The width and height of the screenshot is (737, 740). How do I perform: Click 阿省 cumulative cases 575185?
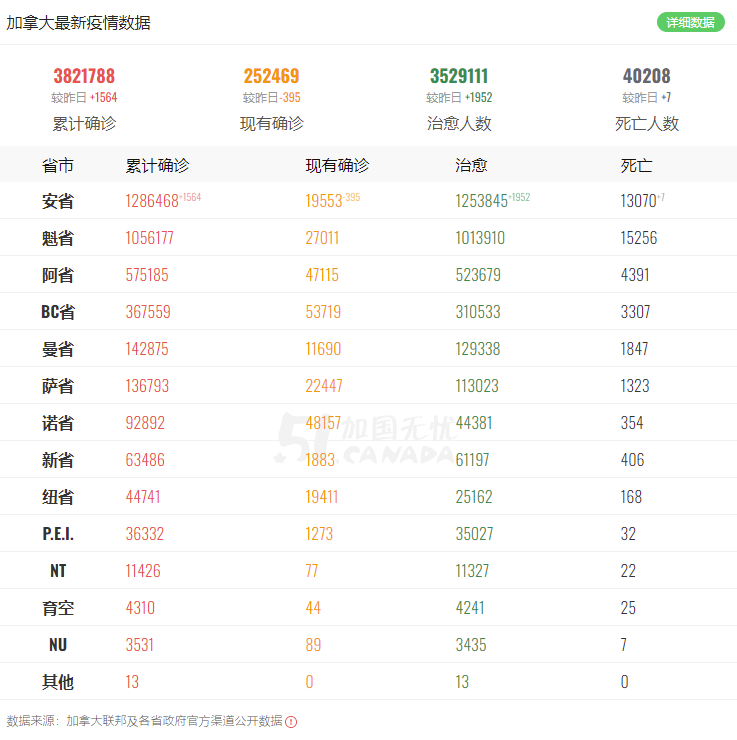[x=147, y=275]
